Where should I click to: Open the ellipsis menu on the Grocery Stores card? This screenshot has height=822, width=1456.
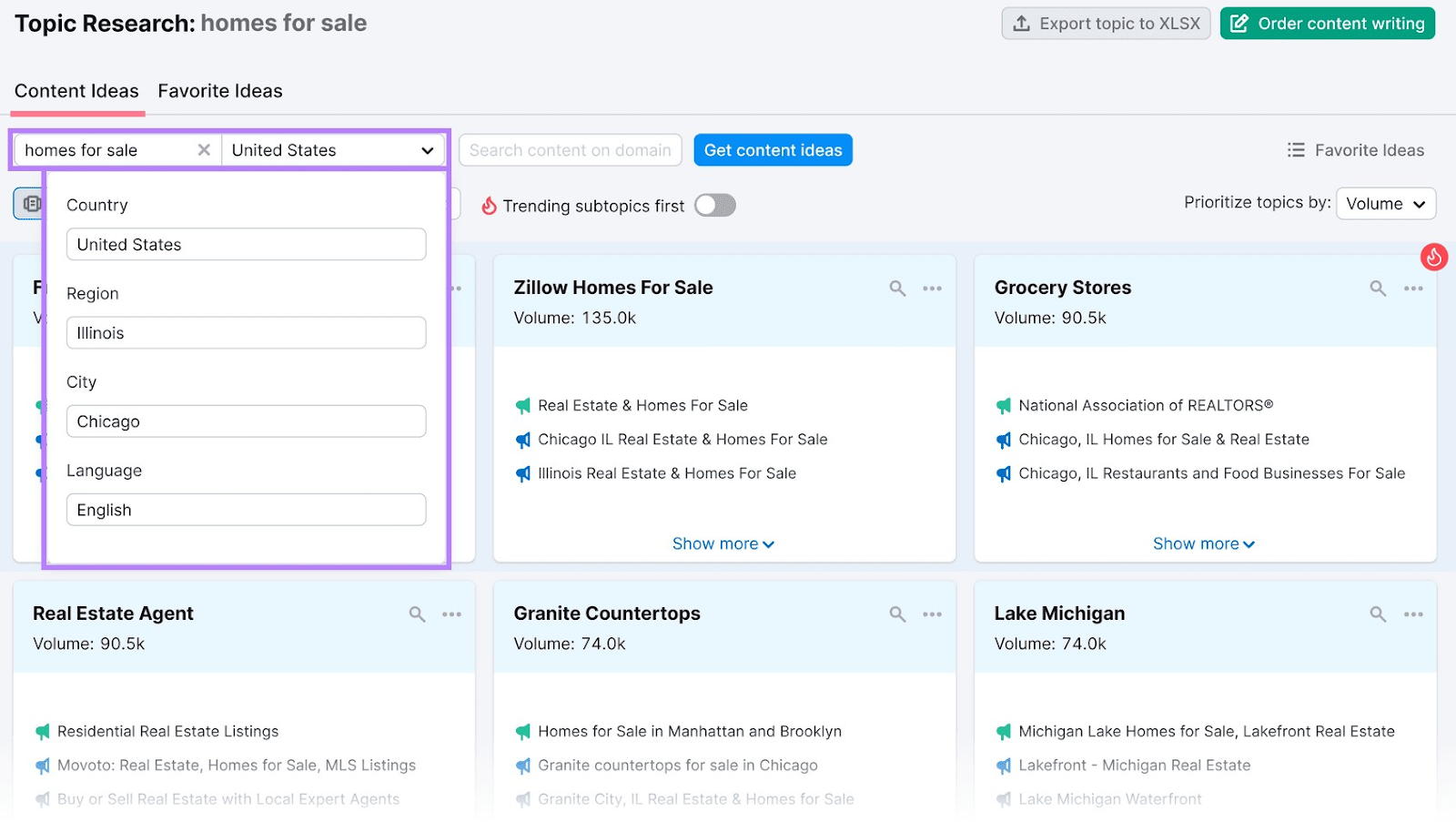tap(1413, 288)
